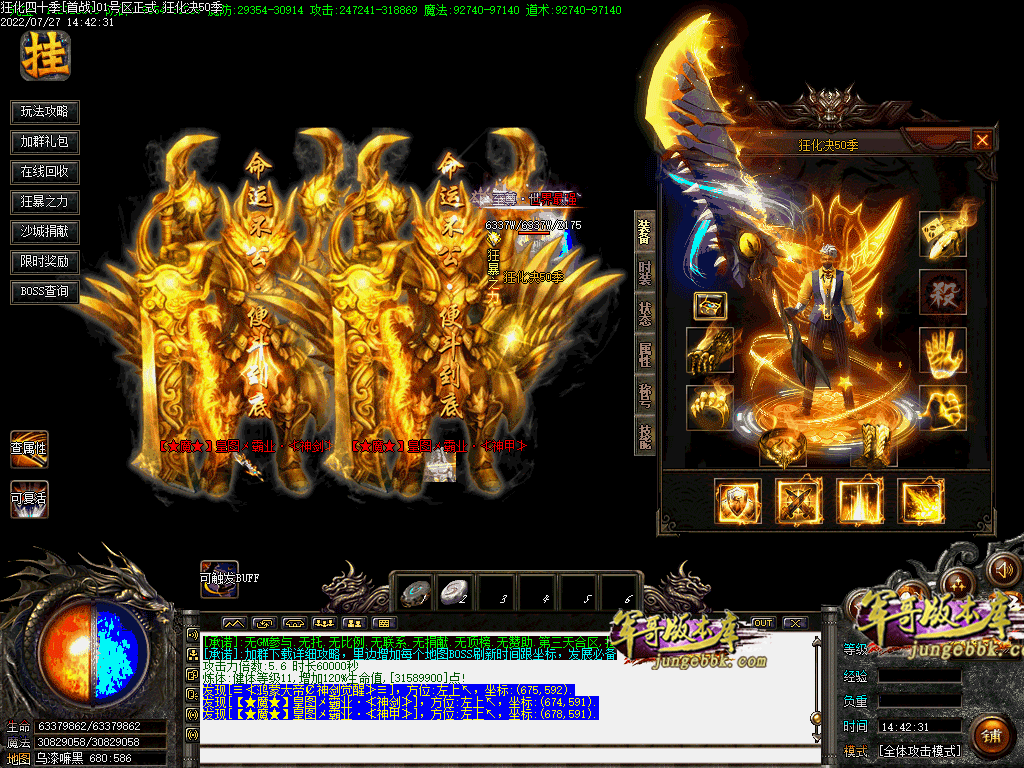The width and height of the screenshot is (1024, 768).
Task: Select the golden boots equipment slot
Action: coord(874,446)
